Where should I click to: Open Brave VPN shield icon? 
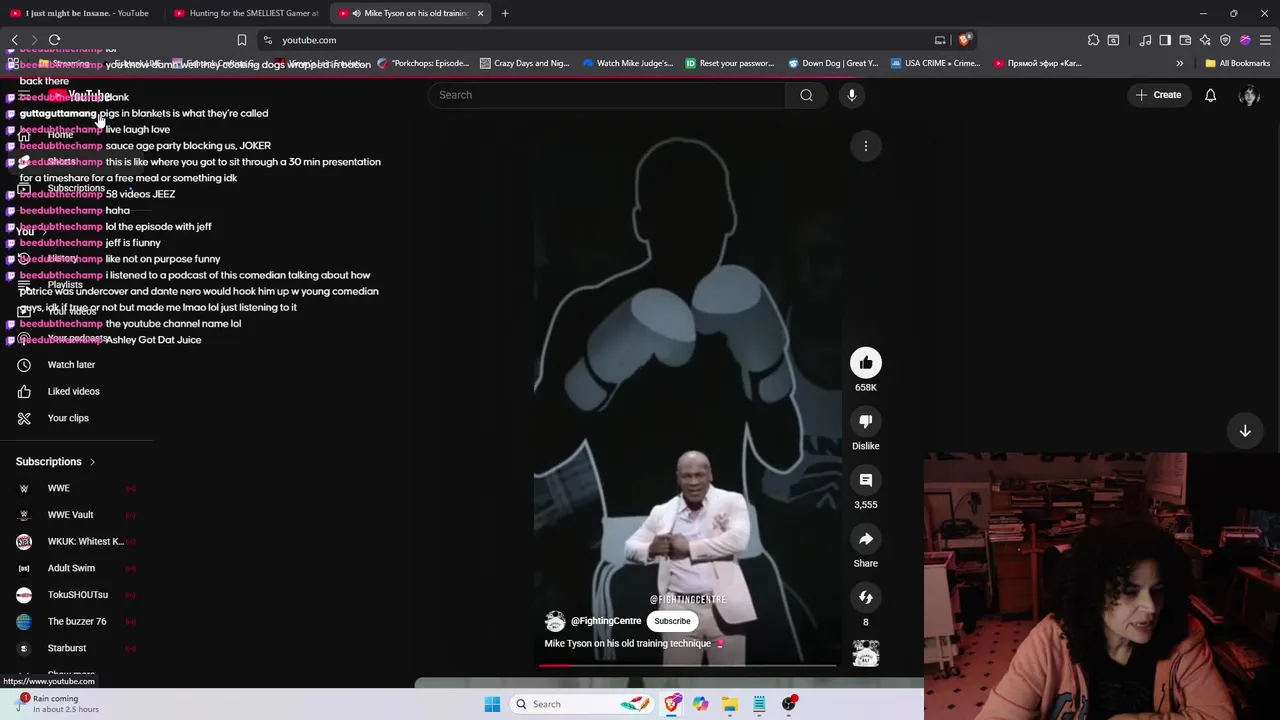(1225, 40)
